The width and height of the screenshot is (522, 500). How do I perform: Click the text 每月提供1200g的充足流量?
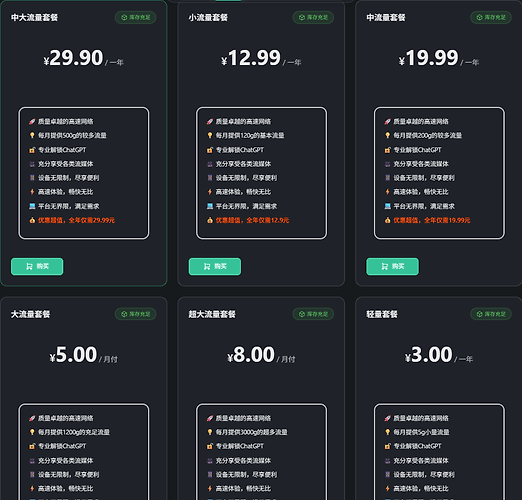tap(74, 432)
